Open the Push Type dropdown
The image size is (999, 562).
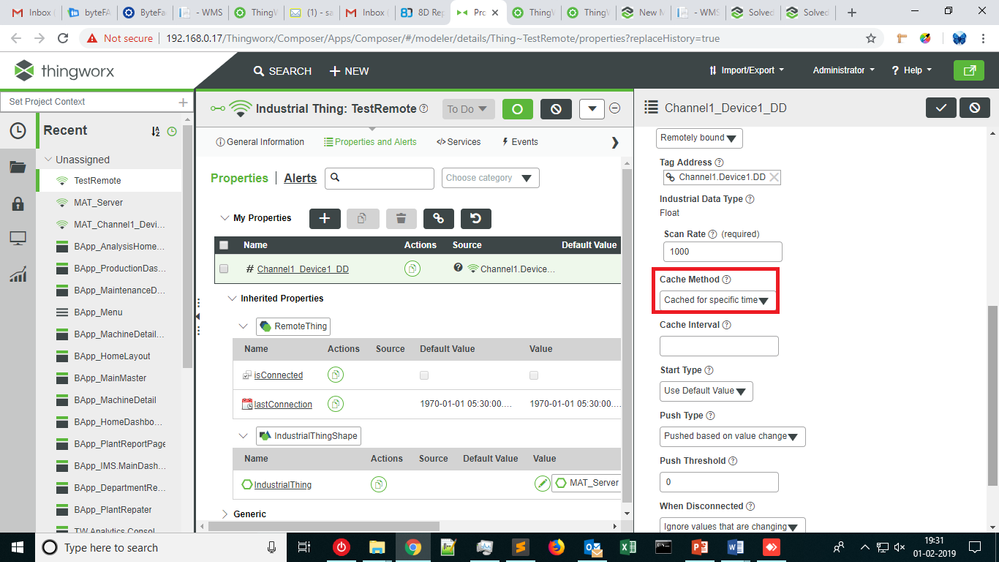coord(732,436)
